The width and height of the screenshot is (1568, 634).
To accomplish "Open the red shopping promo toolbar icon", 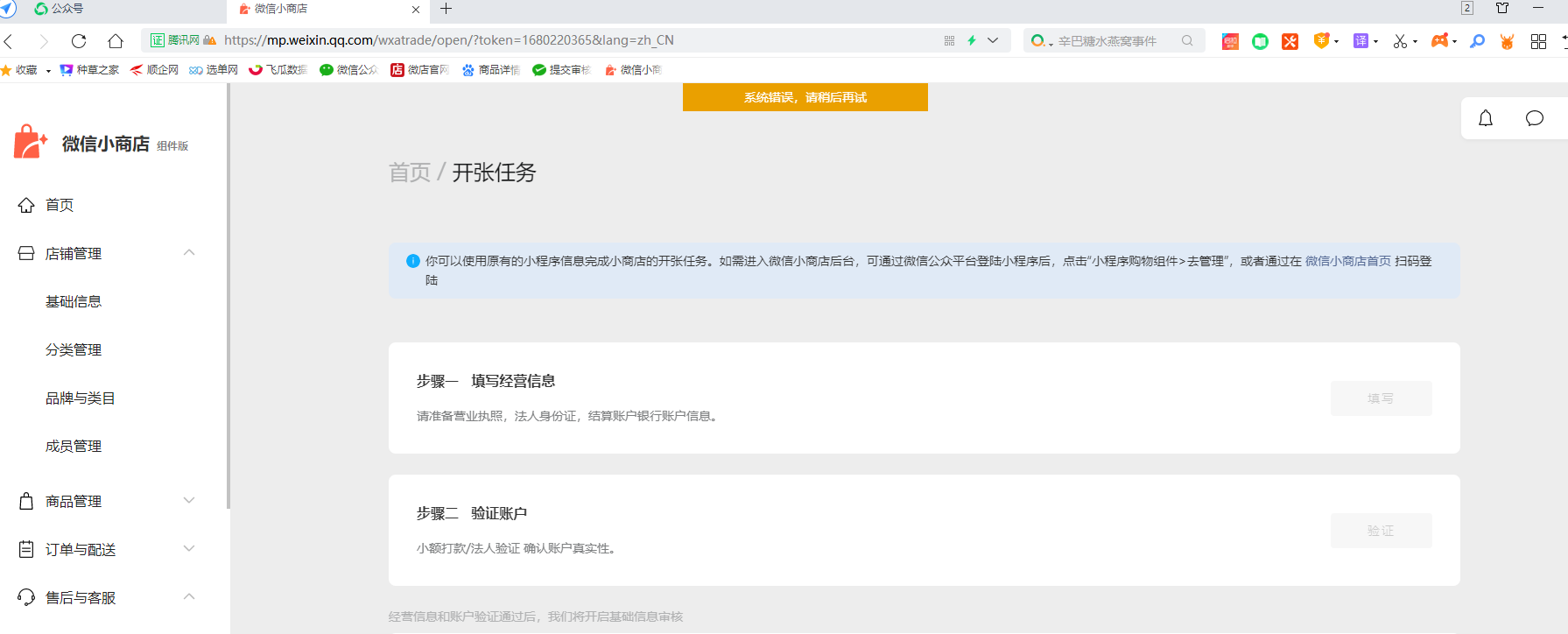I will pyautogui.click(x=1230, y=41).
